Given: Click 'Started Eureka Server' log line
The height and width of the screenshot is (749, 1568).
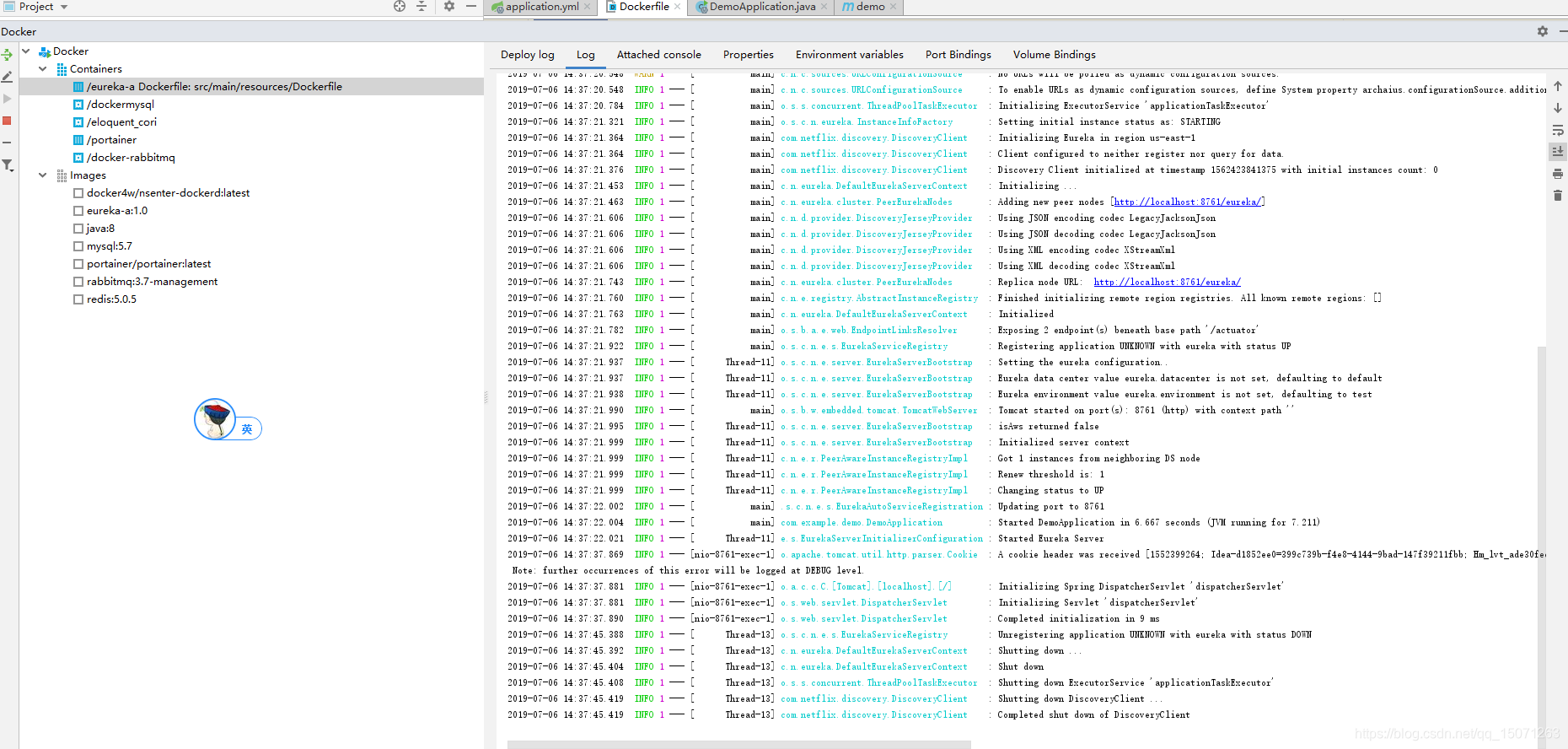Looking at the screenshot, I should pos(1050,538).
